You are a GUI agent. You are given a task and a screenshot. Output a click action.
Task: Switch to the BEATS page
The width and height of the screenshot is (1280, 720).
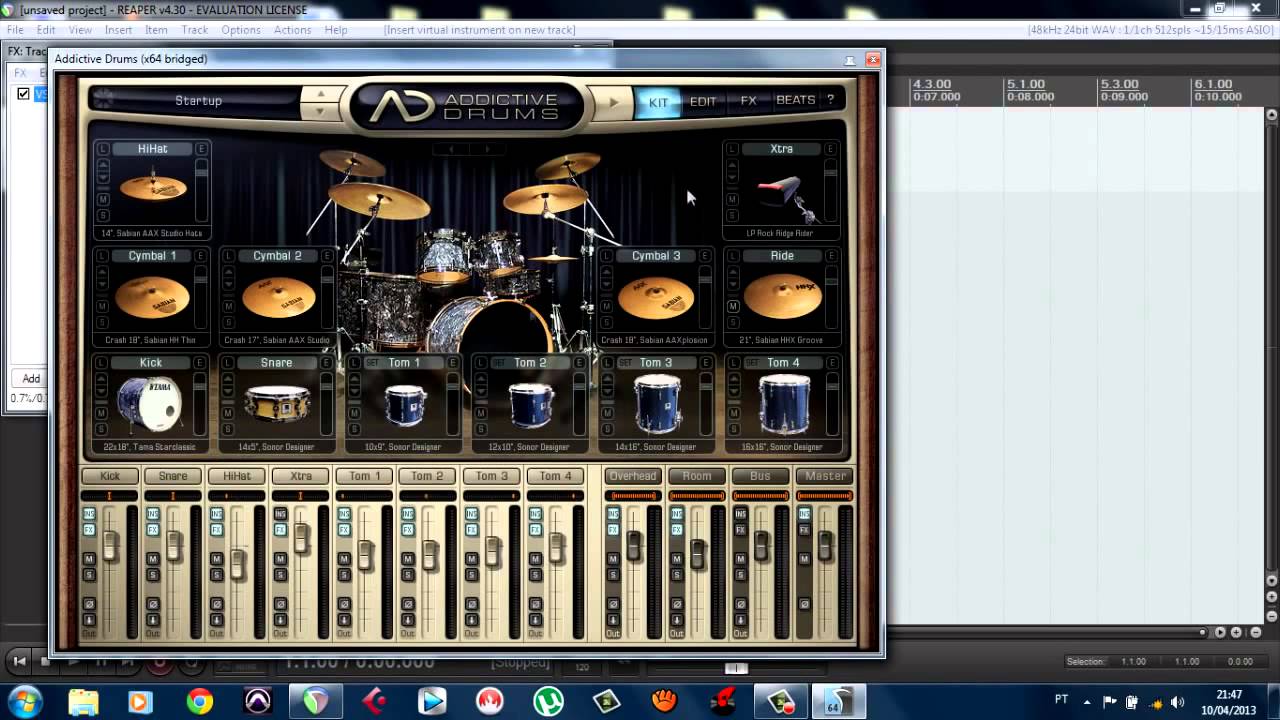point(795,100)
